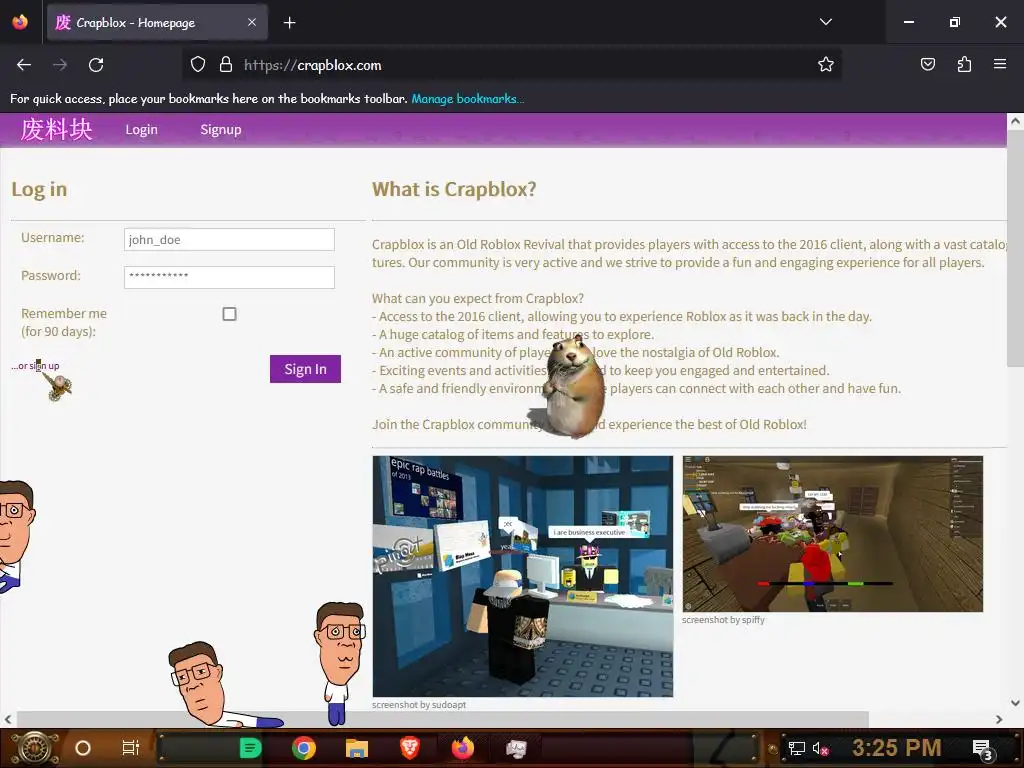This screenshot has width=1024, height=768.
Task: Open Cortana circle on taskbar
Action: click(83, 748)
